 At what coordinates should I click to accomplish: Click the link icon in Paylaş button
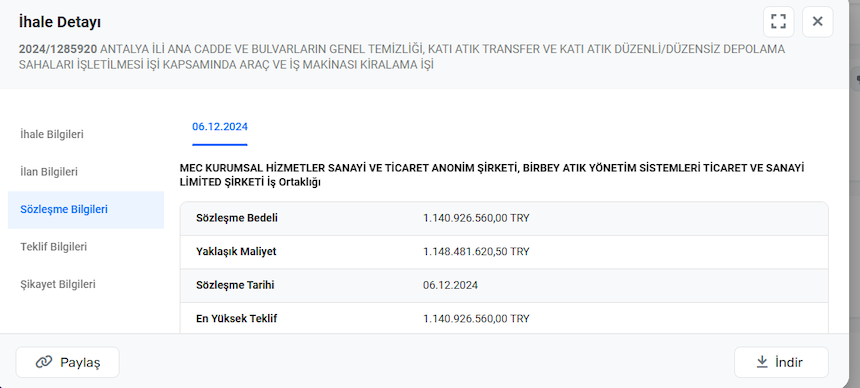click(x=43, y=362)
